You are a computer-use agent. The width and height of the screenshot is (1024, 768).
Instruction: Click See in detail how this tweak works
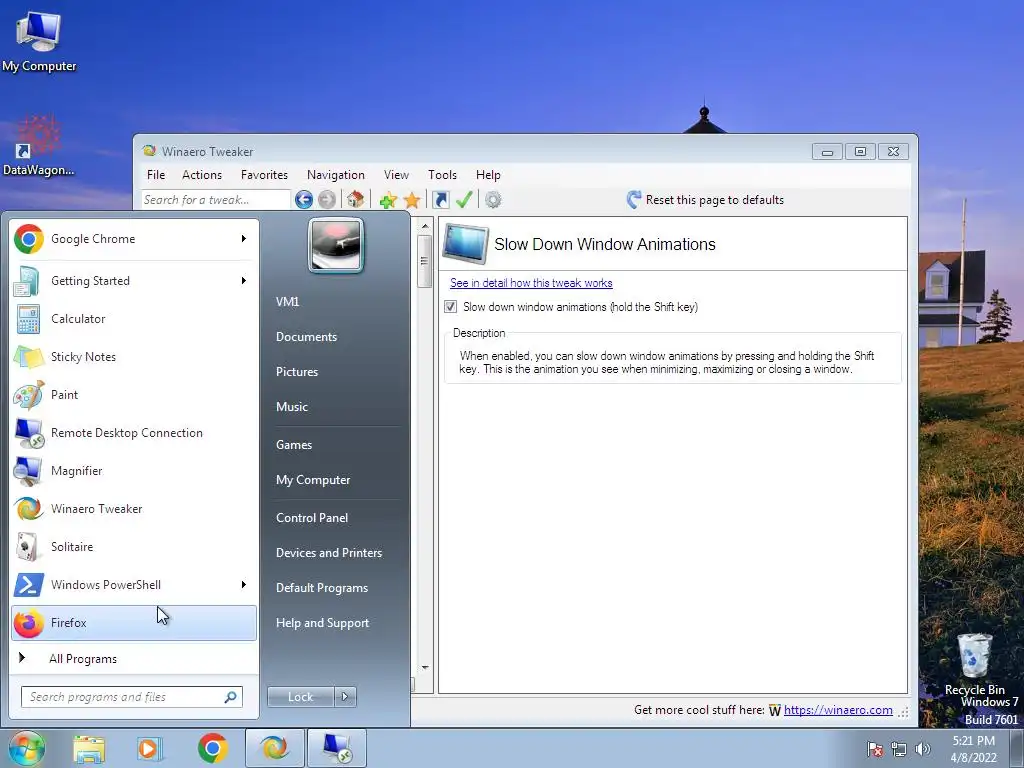coord(531,283)
